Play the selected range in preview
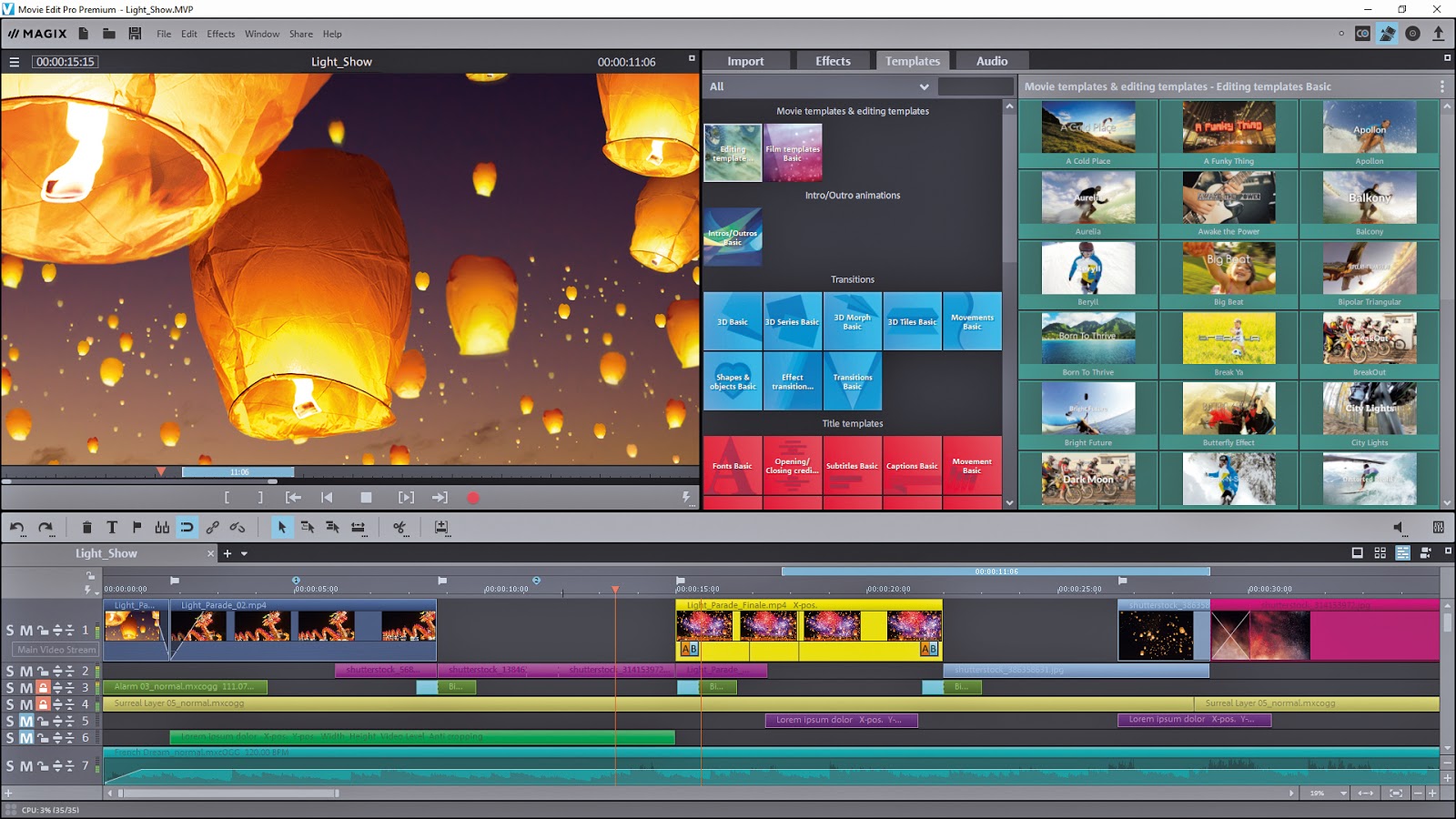This screenshot has width=1456, height=819. (x=406, y=498)
